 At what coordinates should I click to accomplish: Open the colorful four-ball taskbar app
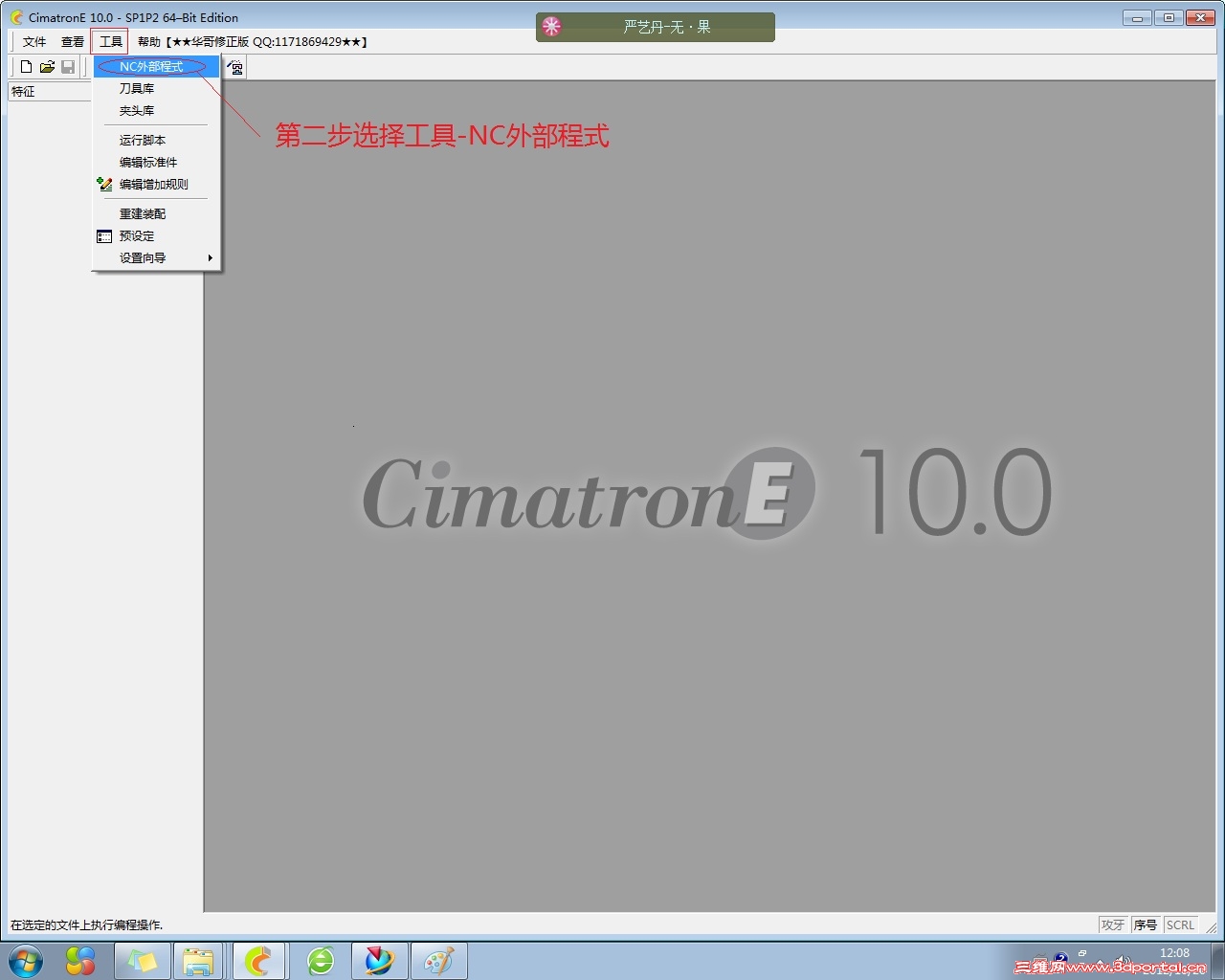click(x=80, y=961)
